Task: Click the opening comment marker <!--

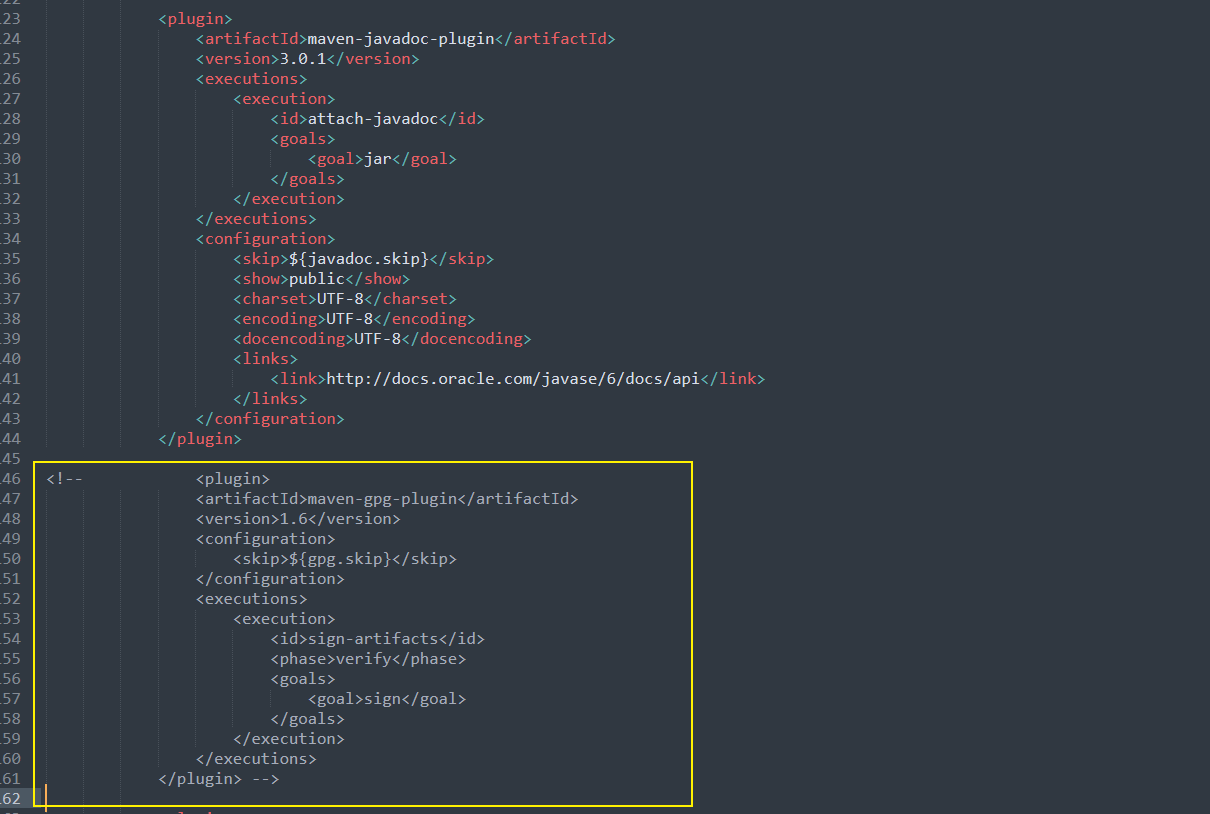Action: pyautogui.click(x=64, y=479)
